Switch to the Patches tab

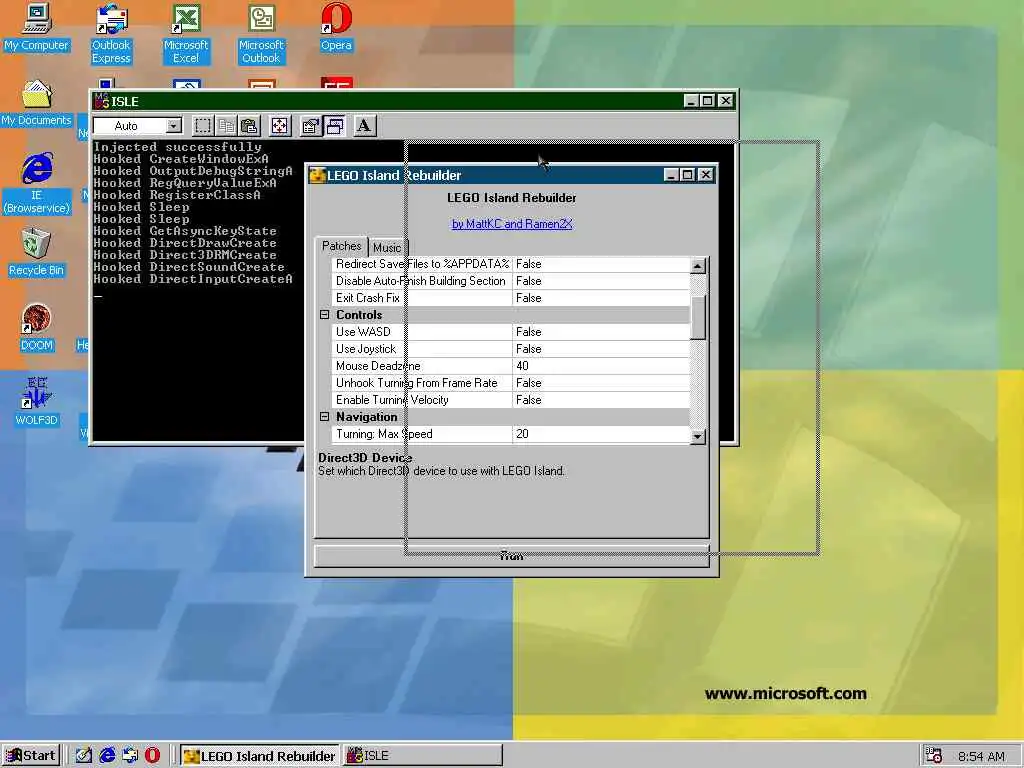(x=341, y=246)
